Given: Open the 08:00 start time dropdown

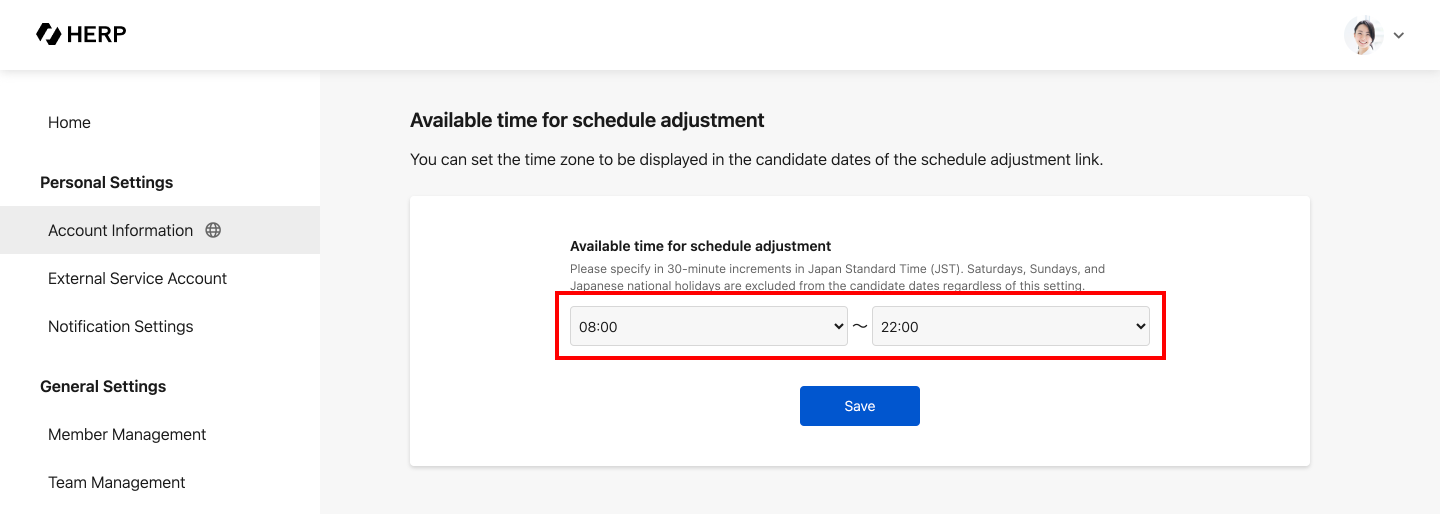Looking at the screenshot, I should coord(708,326).
